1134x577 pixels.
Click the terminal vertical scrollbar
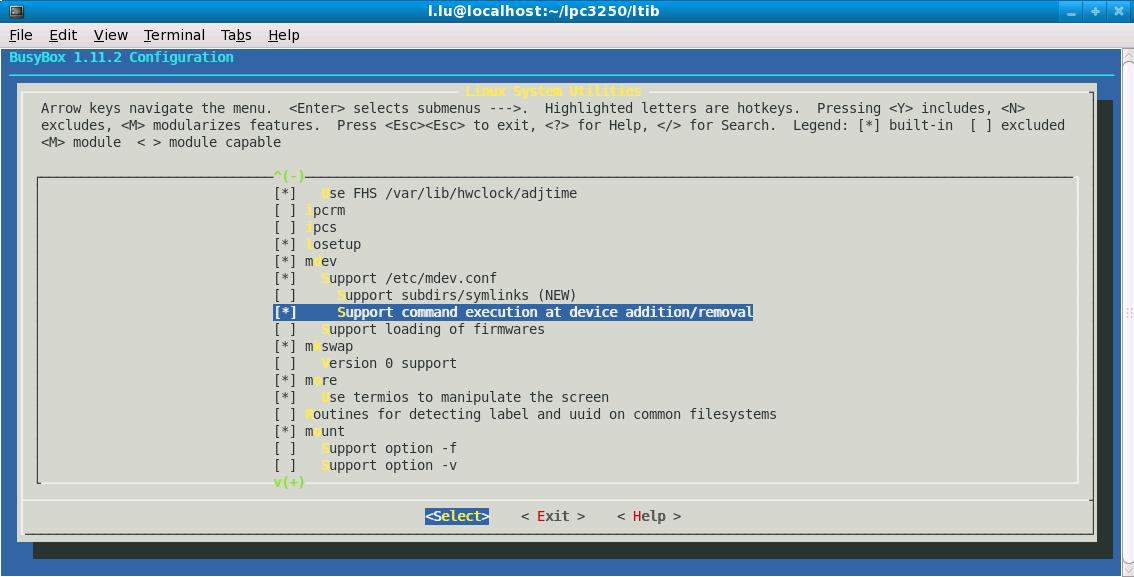pos(1128,312)
